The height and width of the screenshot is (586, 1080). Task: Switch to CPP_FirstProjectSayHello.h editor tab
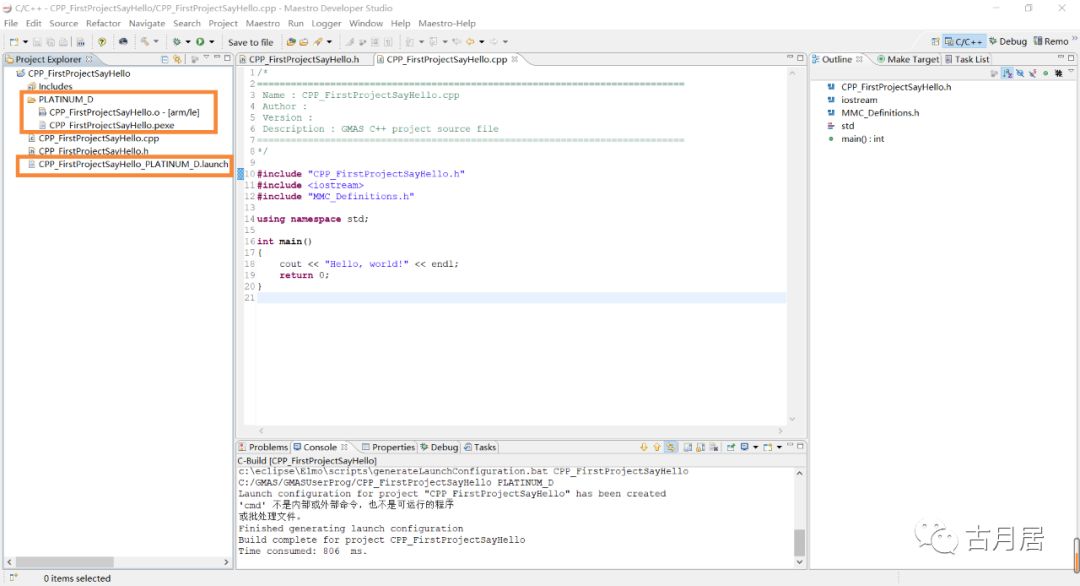pos(304,59)
